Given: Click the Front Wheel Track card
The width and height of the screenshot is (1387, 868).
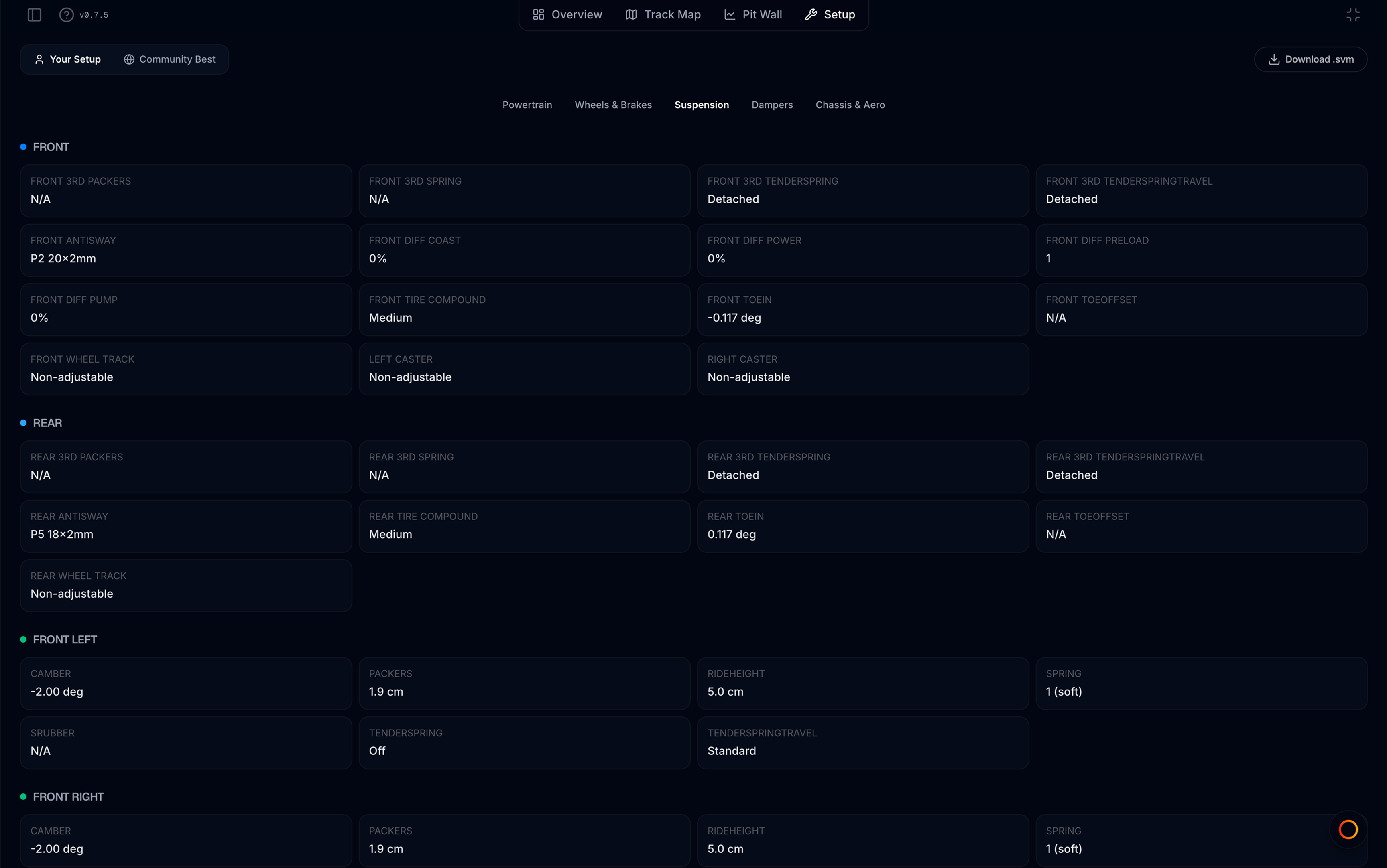Looking at the screenshot, I should 186,369.
